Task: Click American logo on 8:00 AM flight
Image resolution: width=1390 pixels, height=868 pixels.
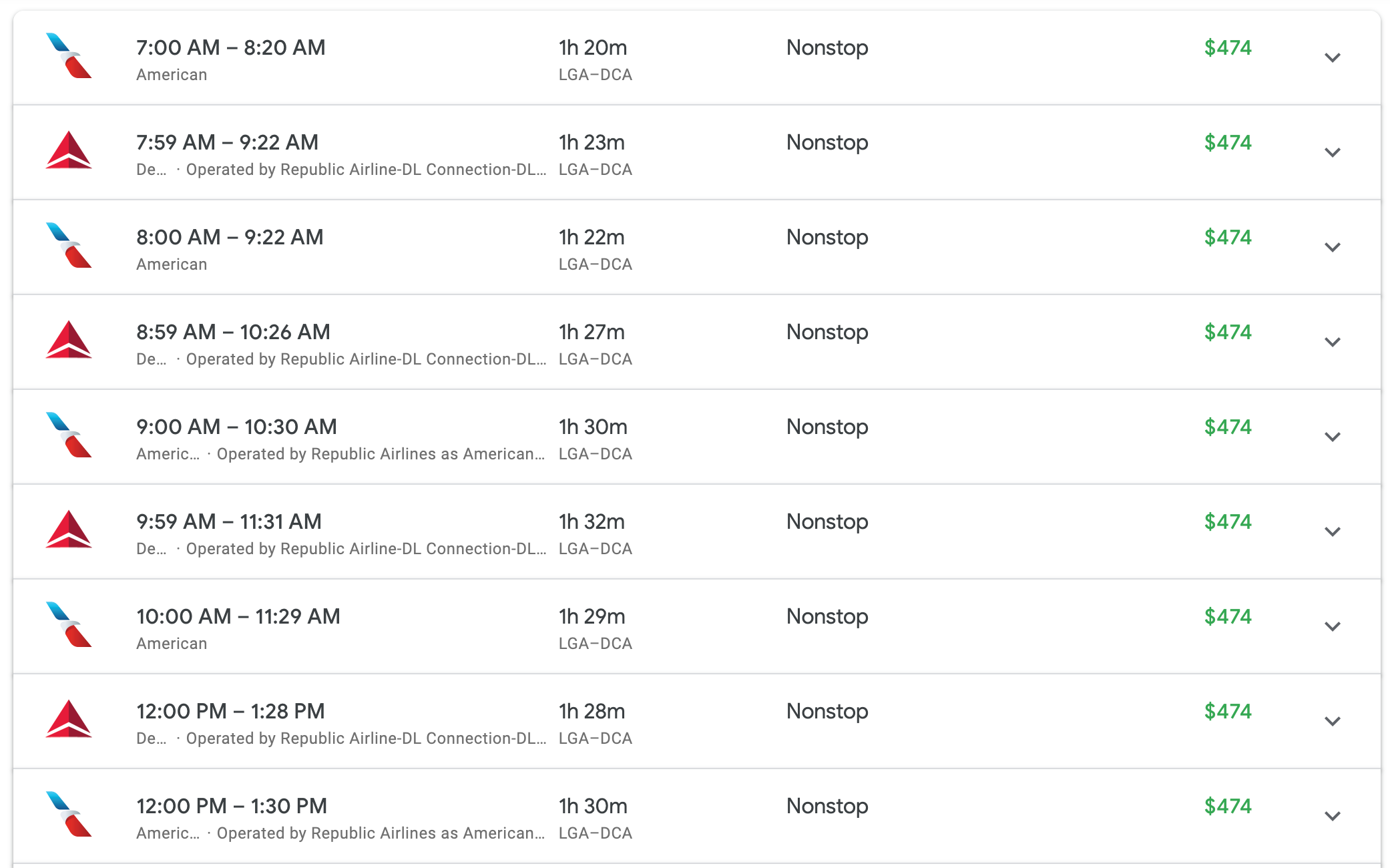Action: (x=69, y=246)
